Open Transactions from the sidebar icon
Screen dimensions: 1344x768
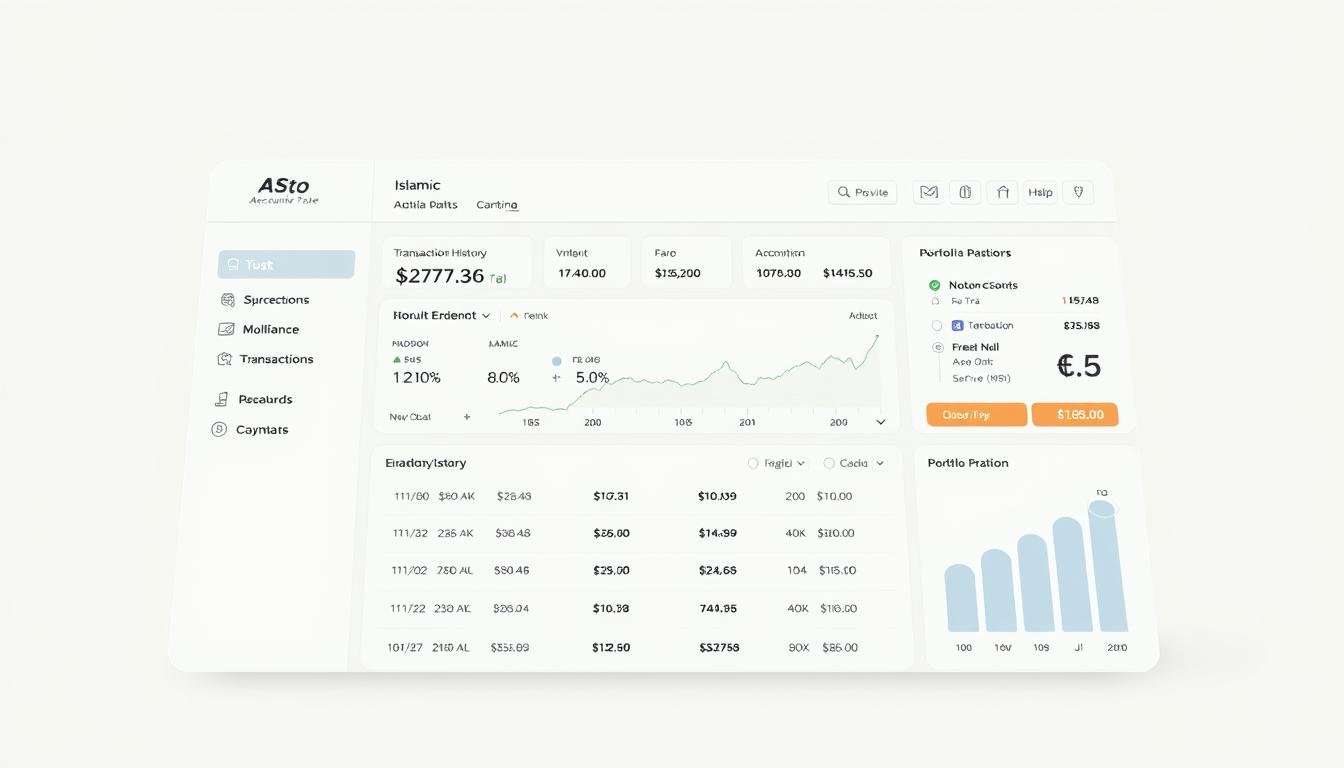[226, 359]
